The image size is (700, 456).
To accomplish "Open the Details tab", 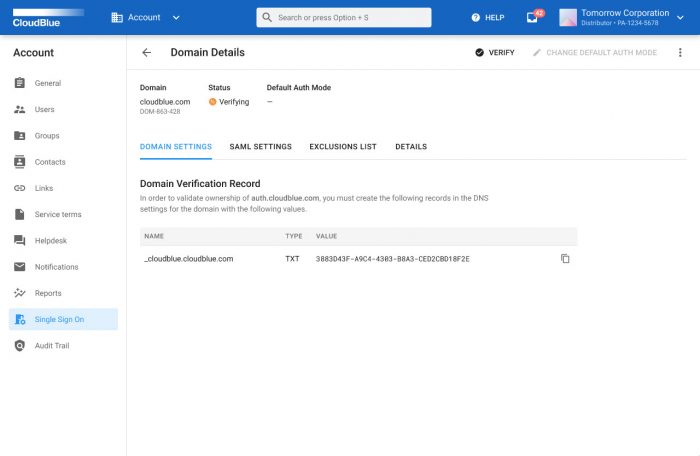I will point(411,147).
